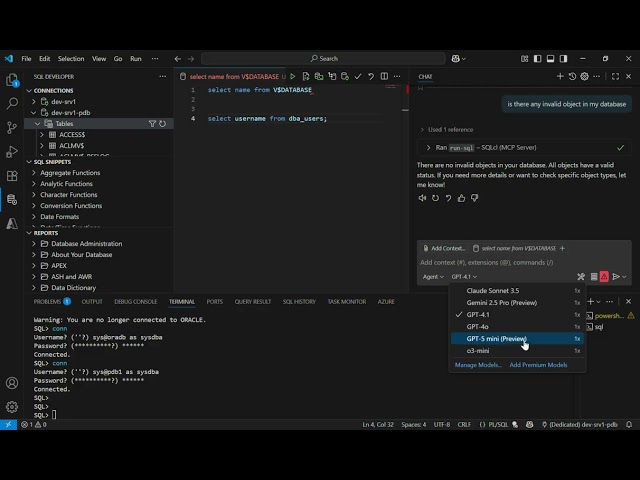
Task: Expand the ASH and AWR reports
Action: (x=34, y=277)
